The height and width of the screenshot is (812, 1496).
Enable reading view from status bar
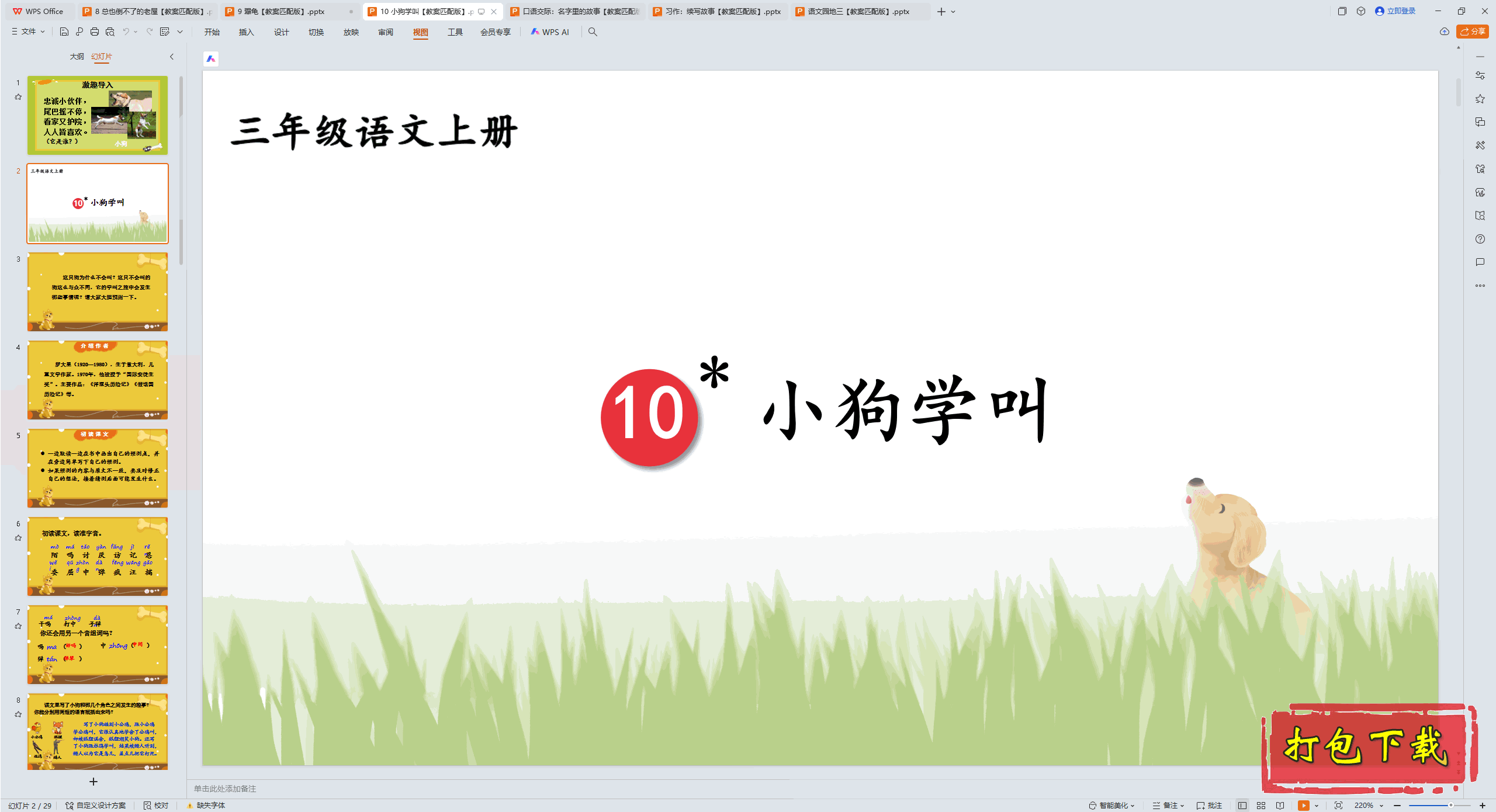tap(1280, 805)
